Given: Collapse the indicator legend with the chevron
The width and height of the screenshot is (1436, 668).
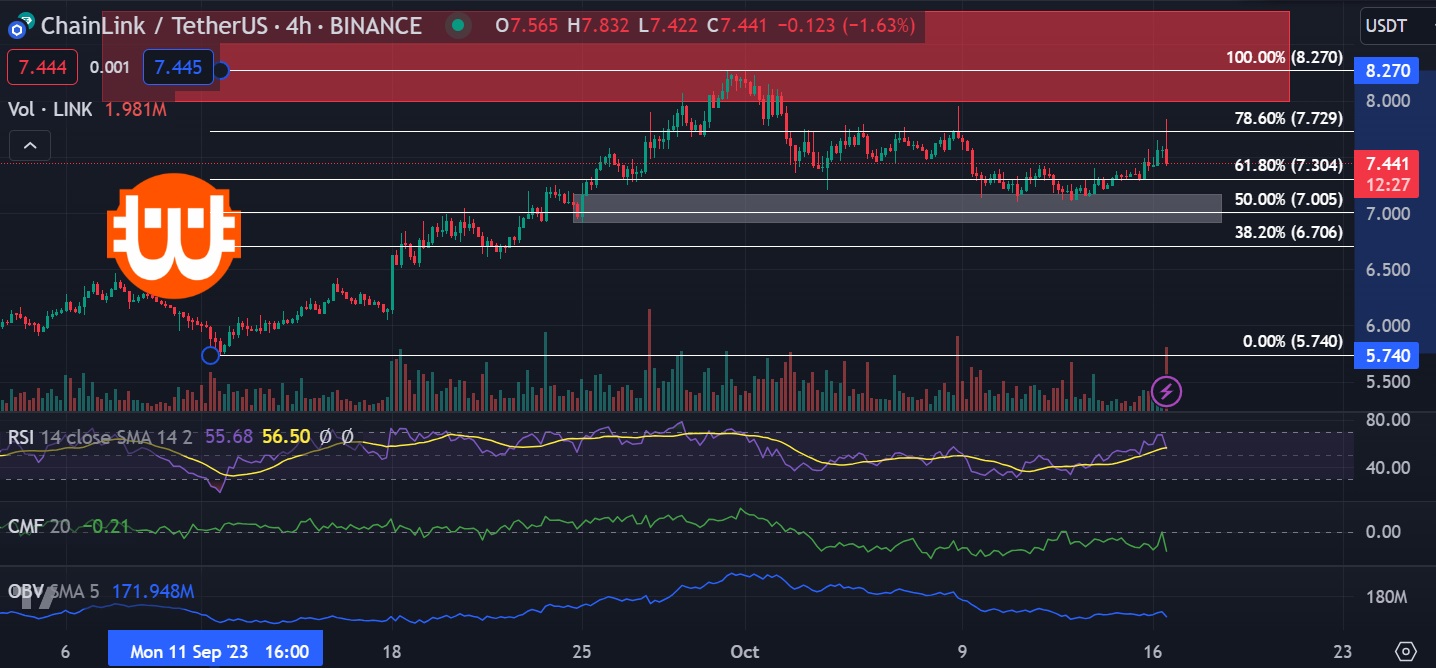Looking at the screenshot, I should (30, 146).
